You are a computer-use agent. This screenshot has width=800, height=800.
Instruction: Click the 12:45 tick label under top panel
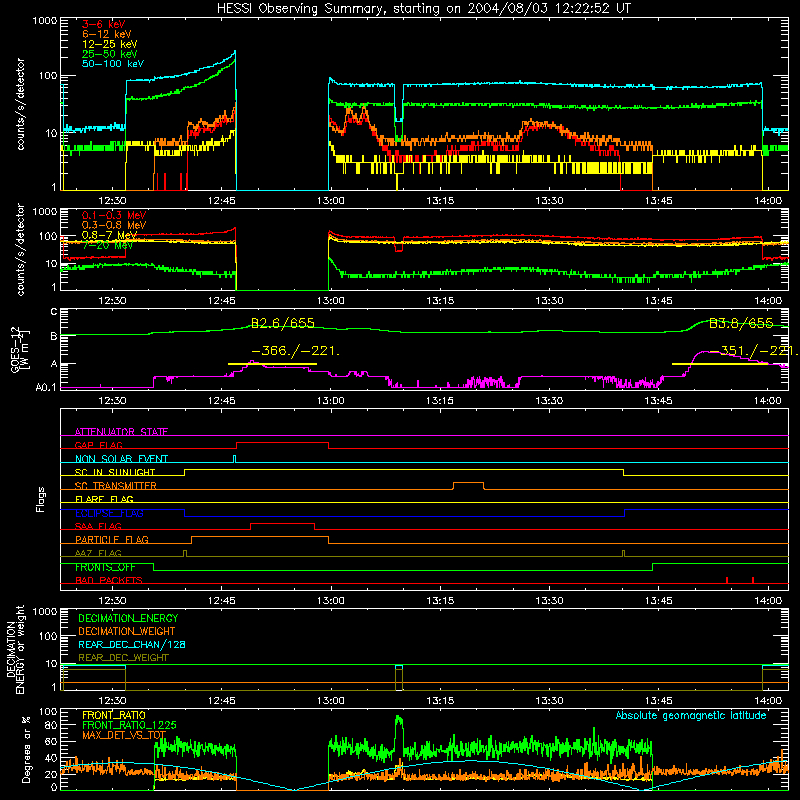pyautogui.click(x=221, y=201)
